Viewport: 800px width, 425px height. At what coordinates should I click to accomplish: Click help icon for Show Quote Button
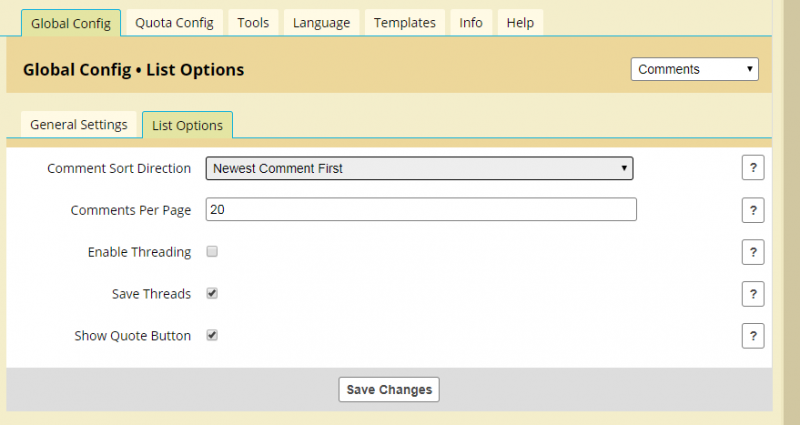[x=753, y=336]
